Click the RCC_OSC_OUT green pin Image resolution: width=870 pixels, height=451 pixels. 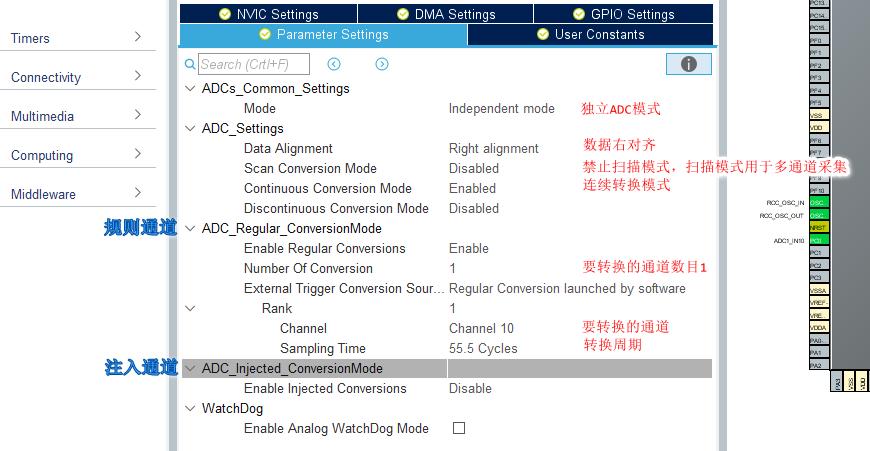(x=819, y=215)
